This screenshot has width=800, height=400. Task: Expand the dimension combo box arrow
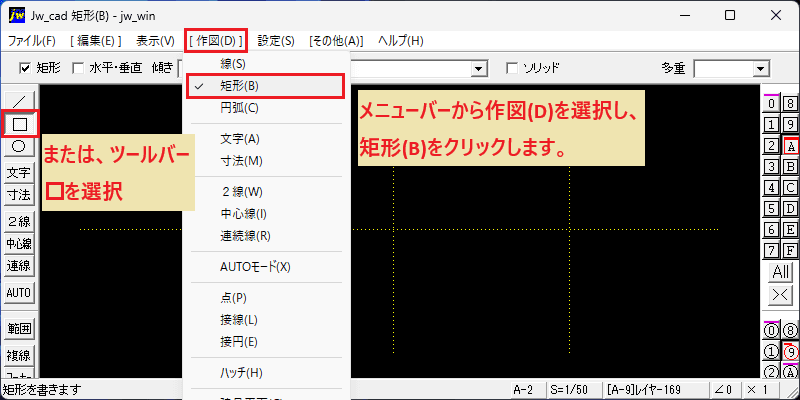[479, 68]
